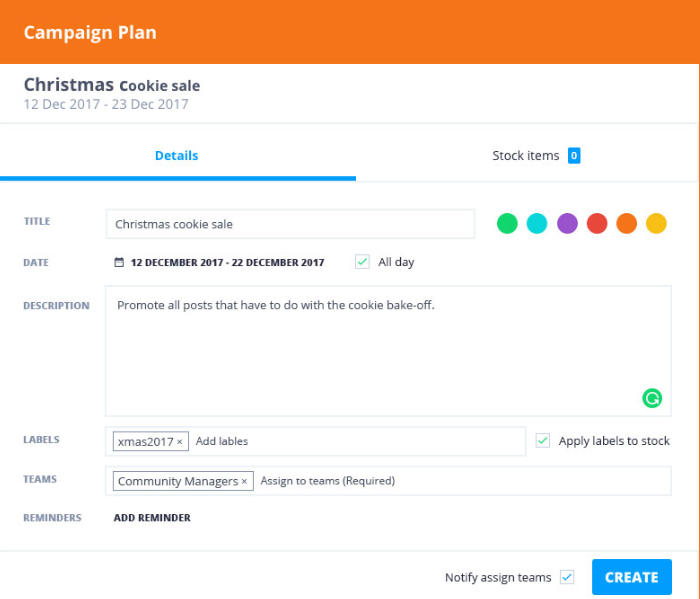Select the green color swatch
Viewport: 700px width, 599px height.
pos(507,224)
